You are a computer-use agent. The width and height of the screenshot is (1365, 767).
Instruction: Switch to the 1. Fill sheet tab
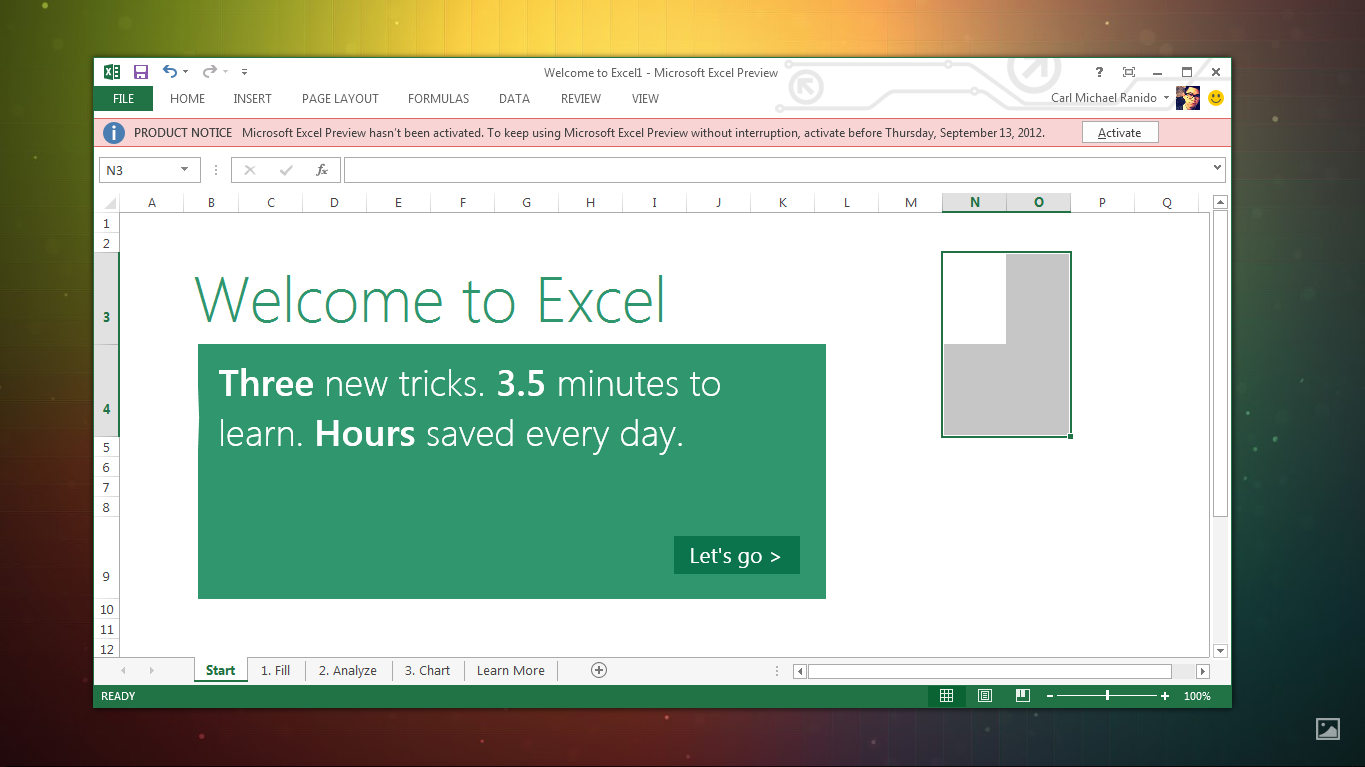pos(275,670)
